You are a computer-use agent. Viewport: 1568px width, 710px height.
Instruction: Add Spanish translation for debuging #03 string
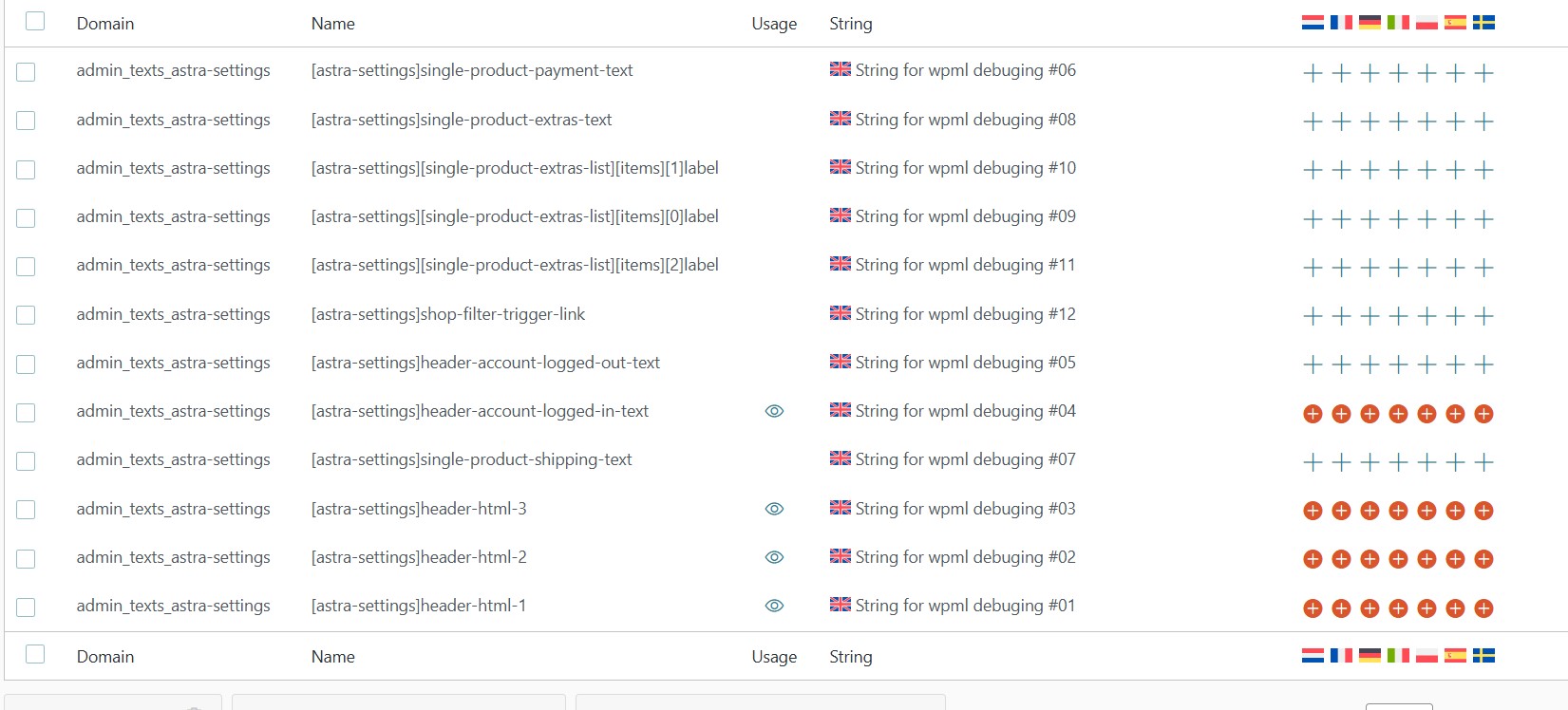[x=1455, y=511]
